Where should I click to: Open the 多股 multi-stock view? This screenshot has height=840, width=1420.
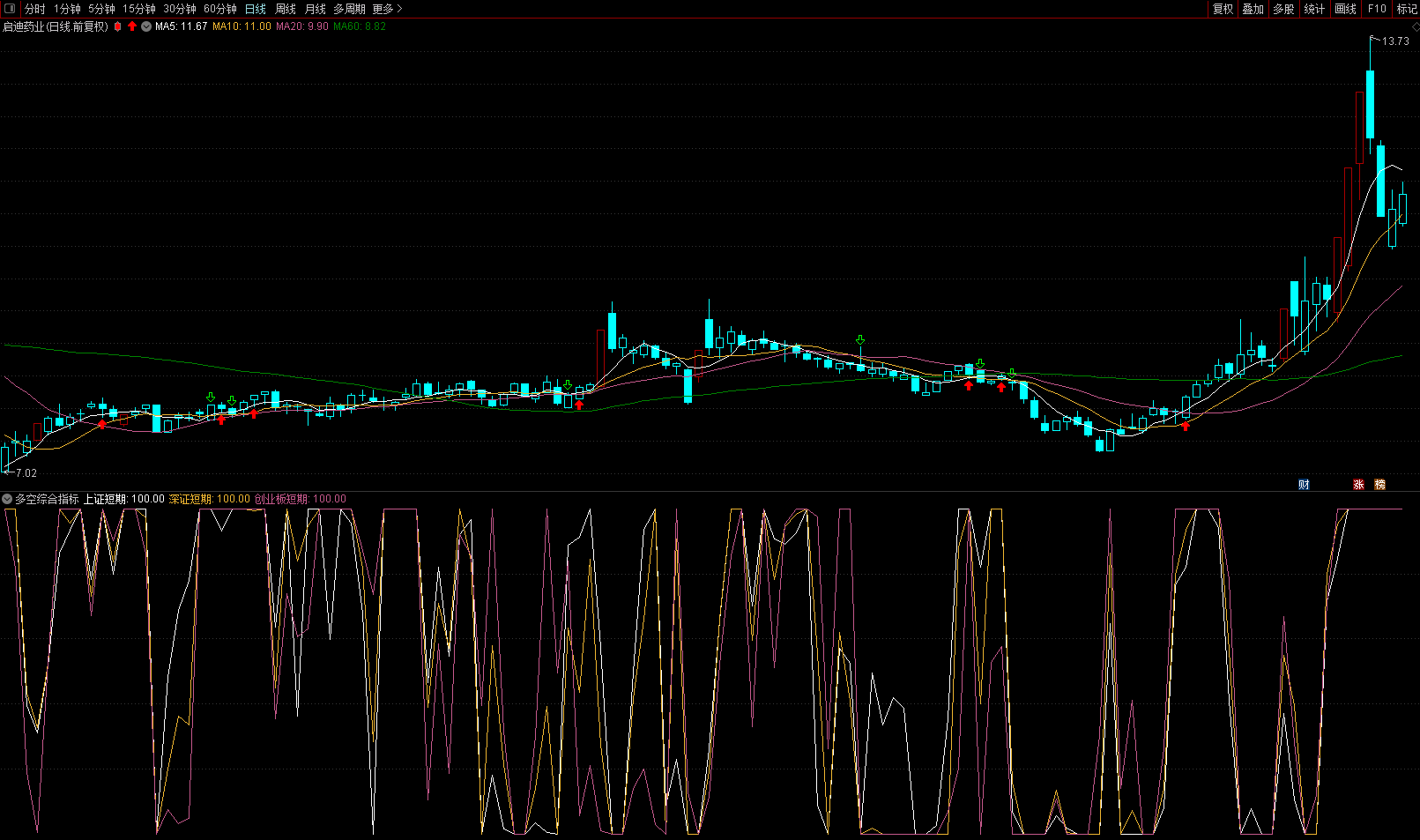click(x=1284, y=9)
